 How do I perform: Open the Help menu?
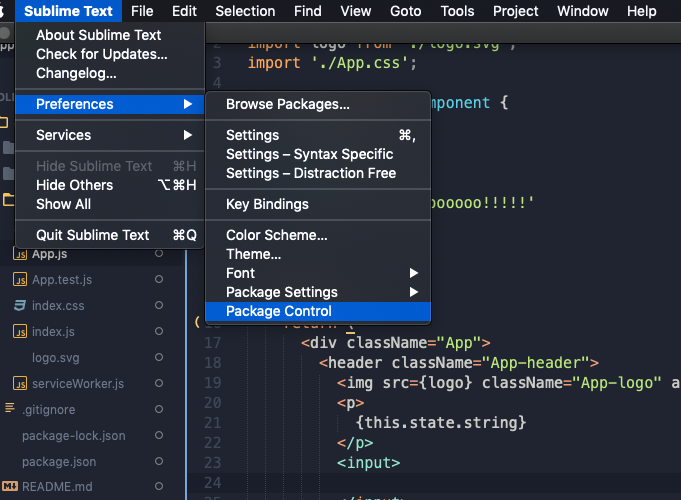(x=641, y=11)
